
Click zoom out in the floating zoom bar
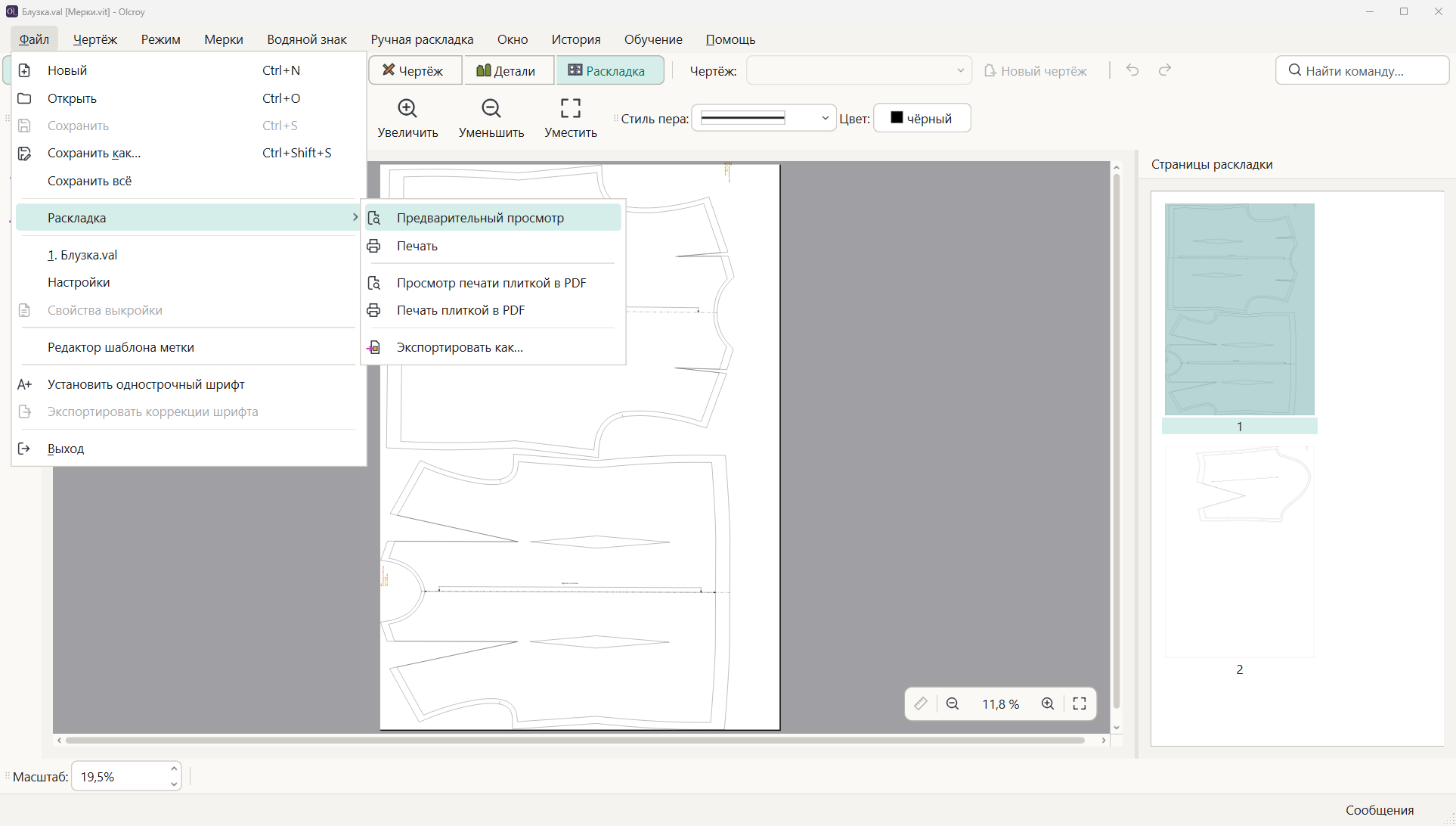pyautogui.click(x=953, y=703)
